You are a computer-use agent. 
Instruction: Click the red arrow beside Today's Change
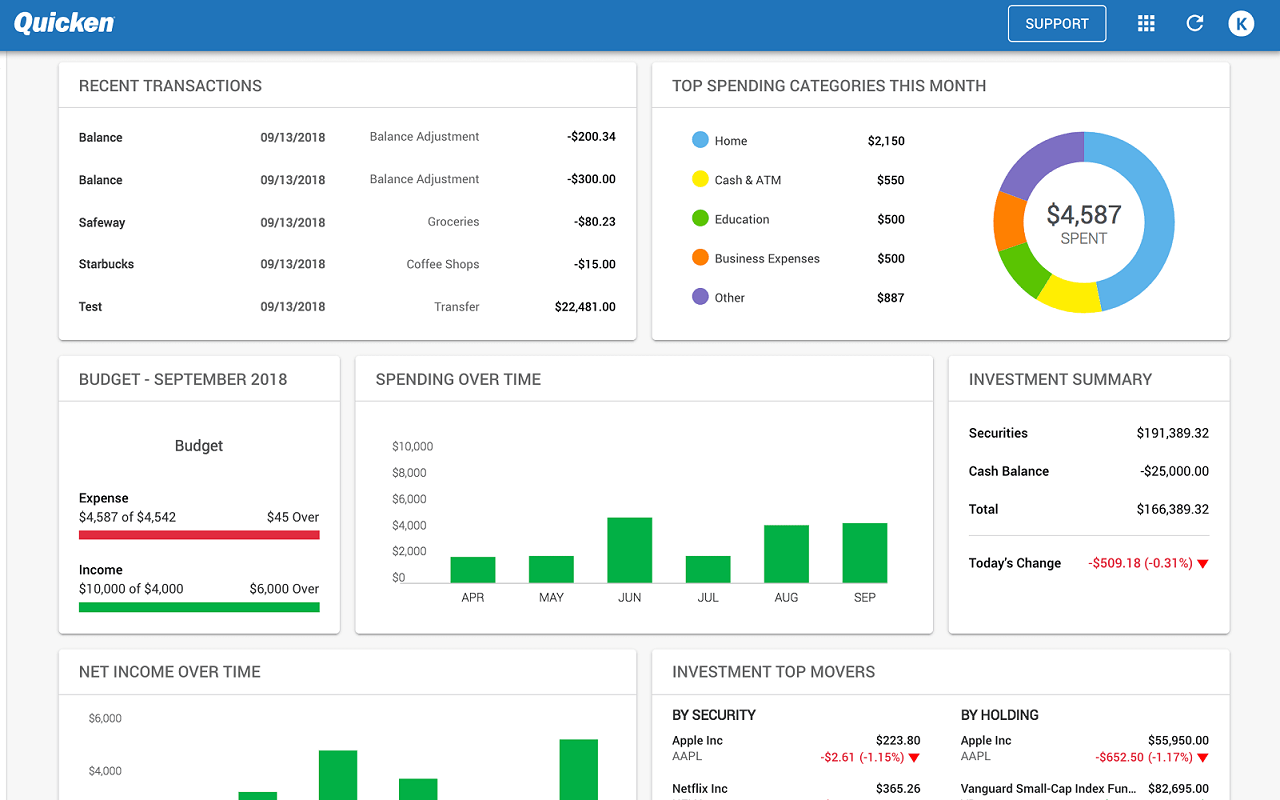point(1203,564)
